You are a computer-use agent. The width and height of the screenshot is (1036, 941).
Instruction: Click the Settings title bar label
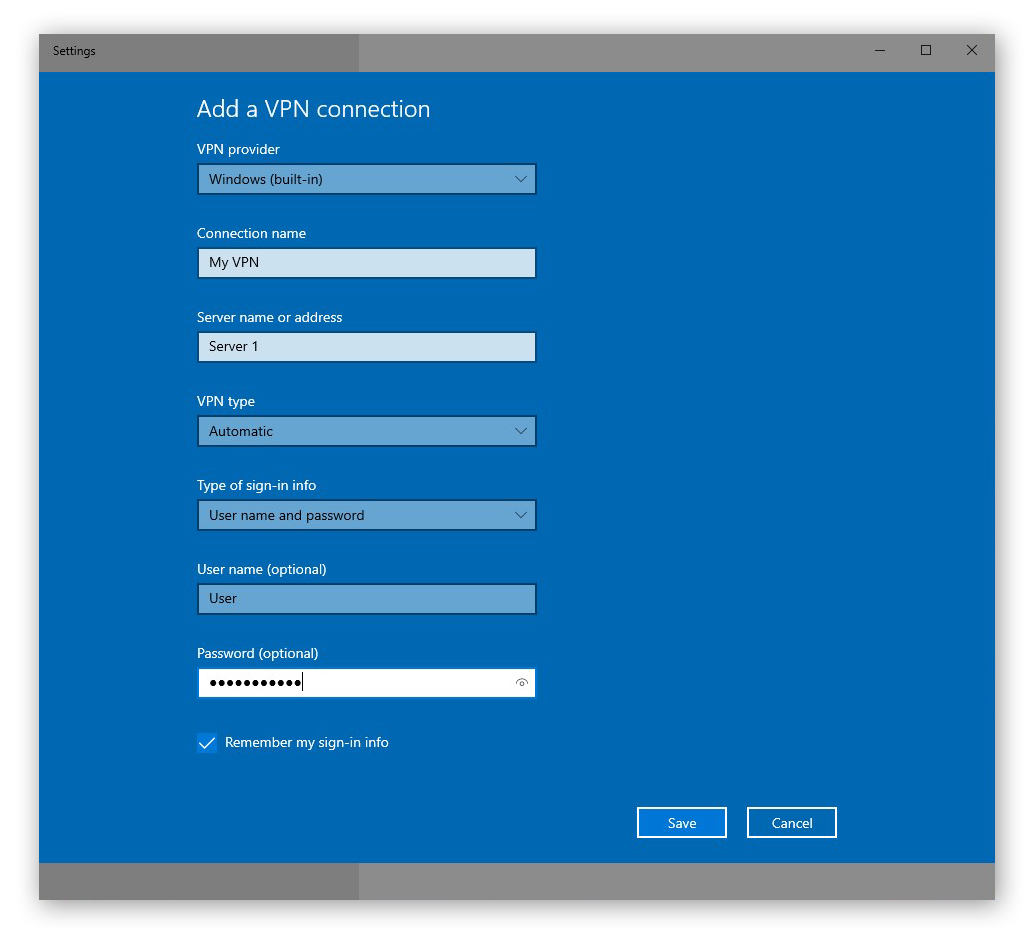tap(74, 51)
